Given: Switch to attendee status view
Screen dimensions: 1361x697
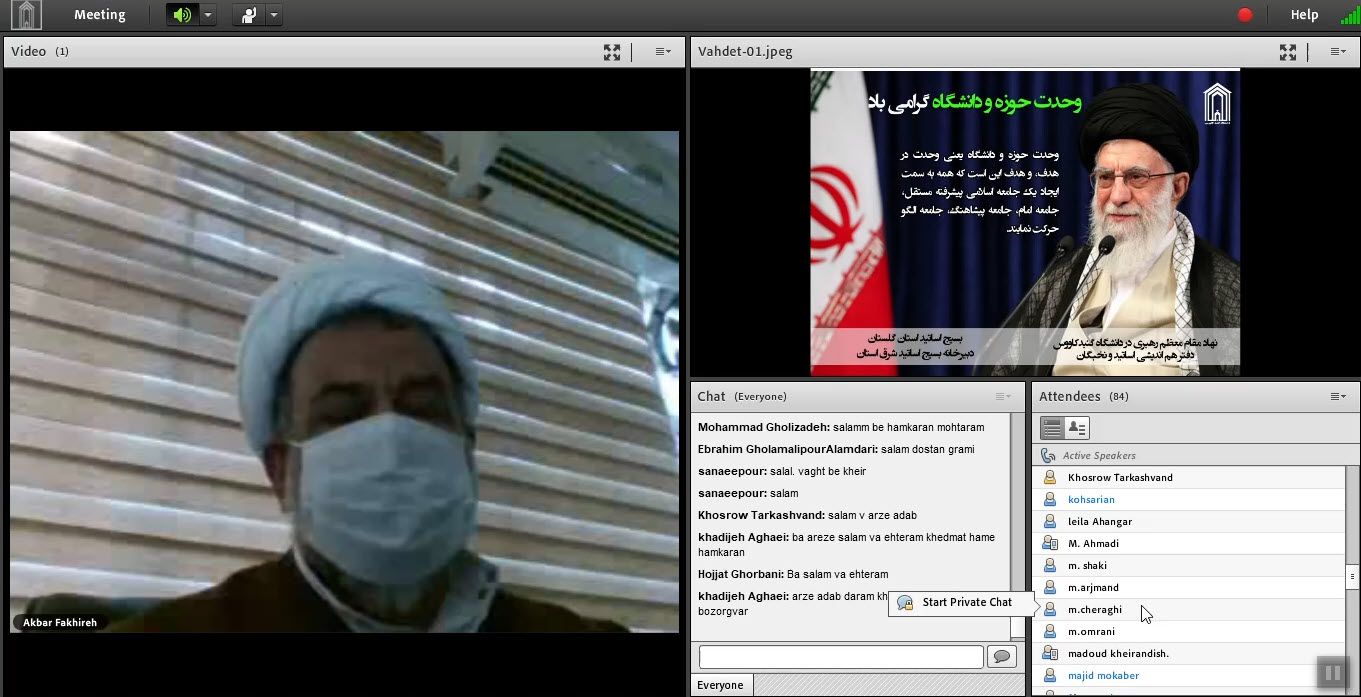Looking at the screenshot, I should coord(1077,428).
